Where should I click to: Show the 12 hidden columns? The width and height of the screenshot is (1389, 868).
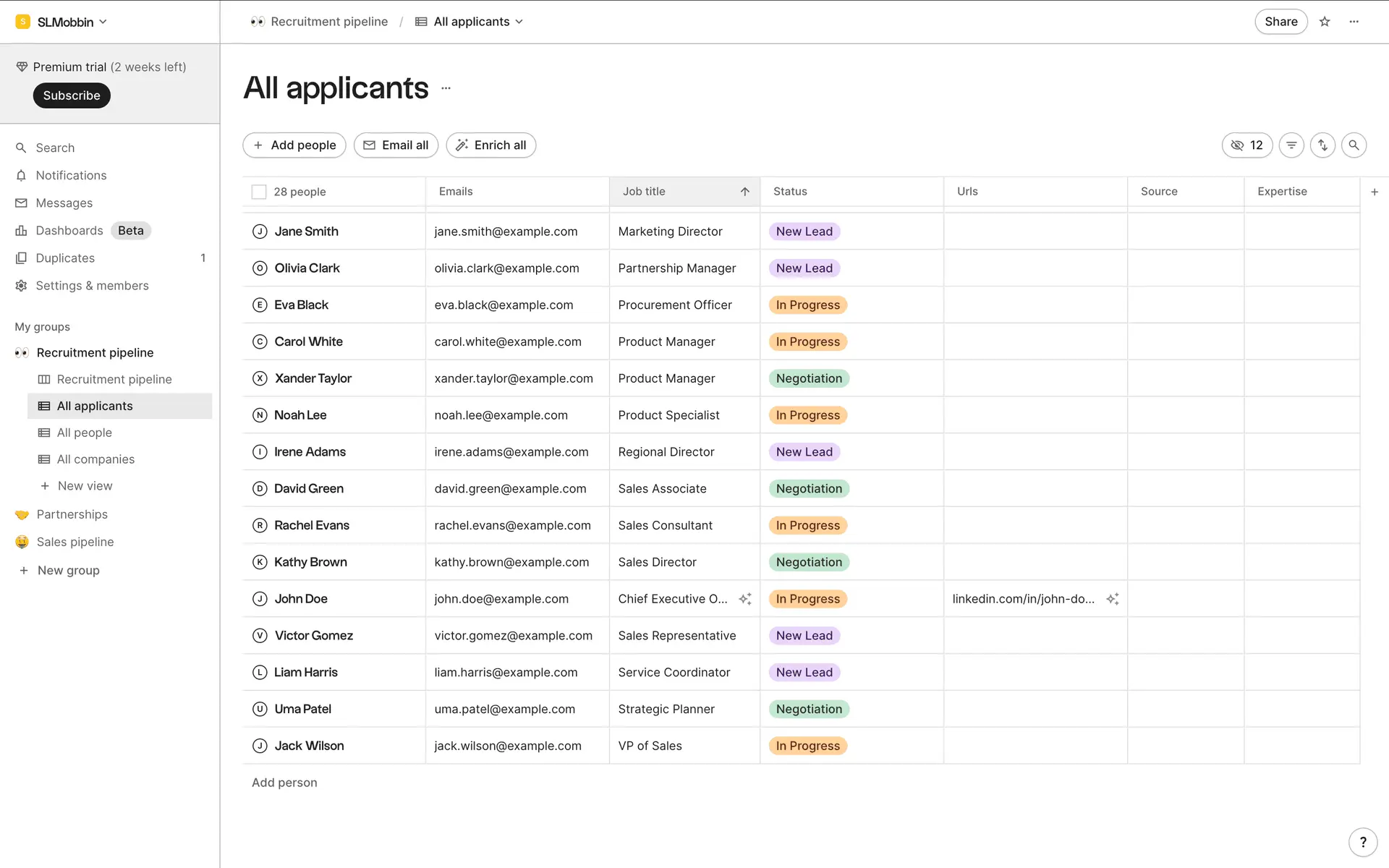[1246, 145]
